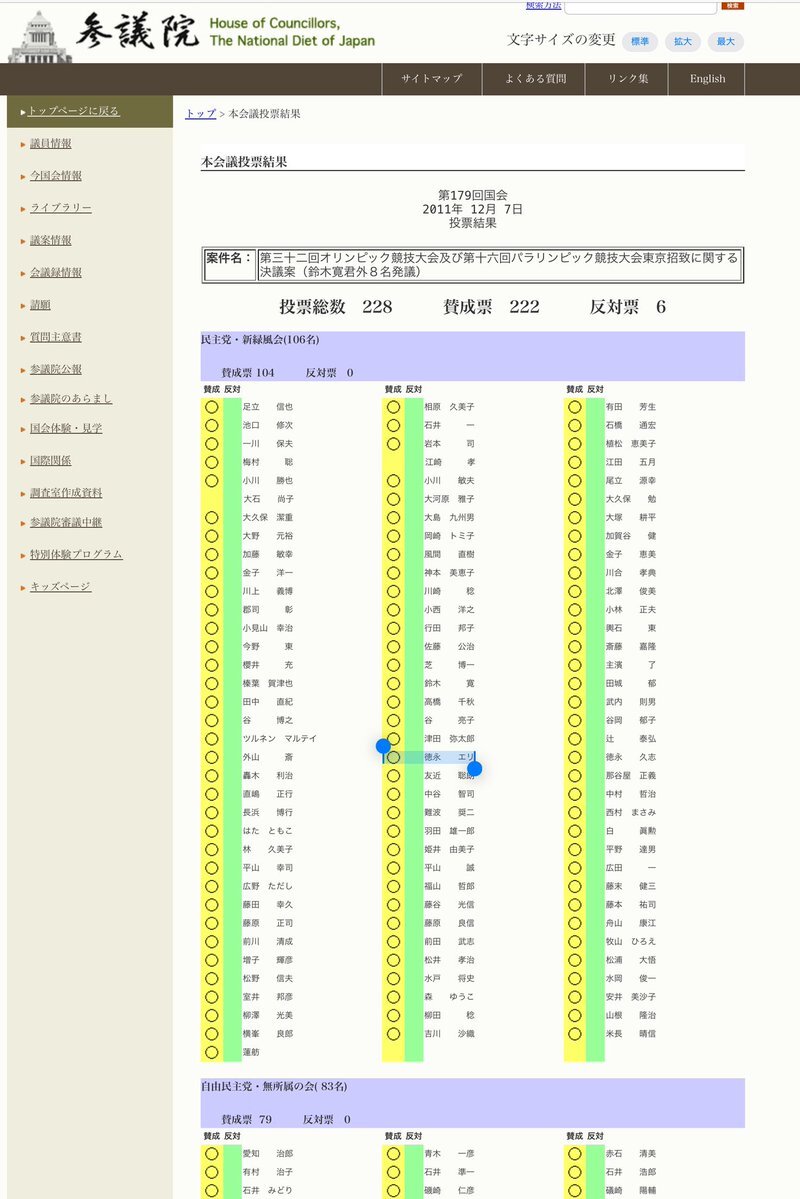The width and height of the screenshot is (800, 1199).
Task: Focus the site search input box
Action: click(x=640, y=6)
